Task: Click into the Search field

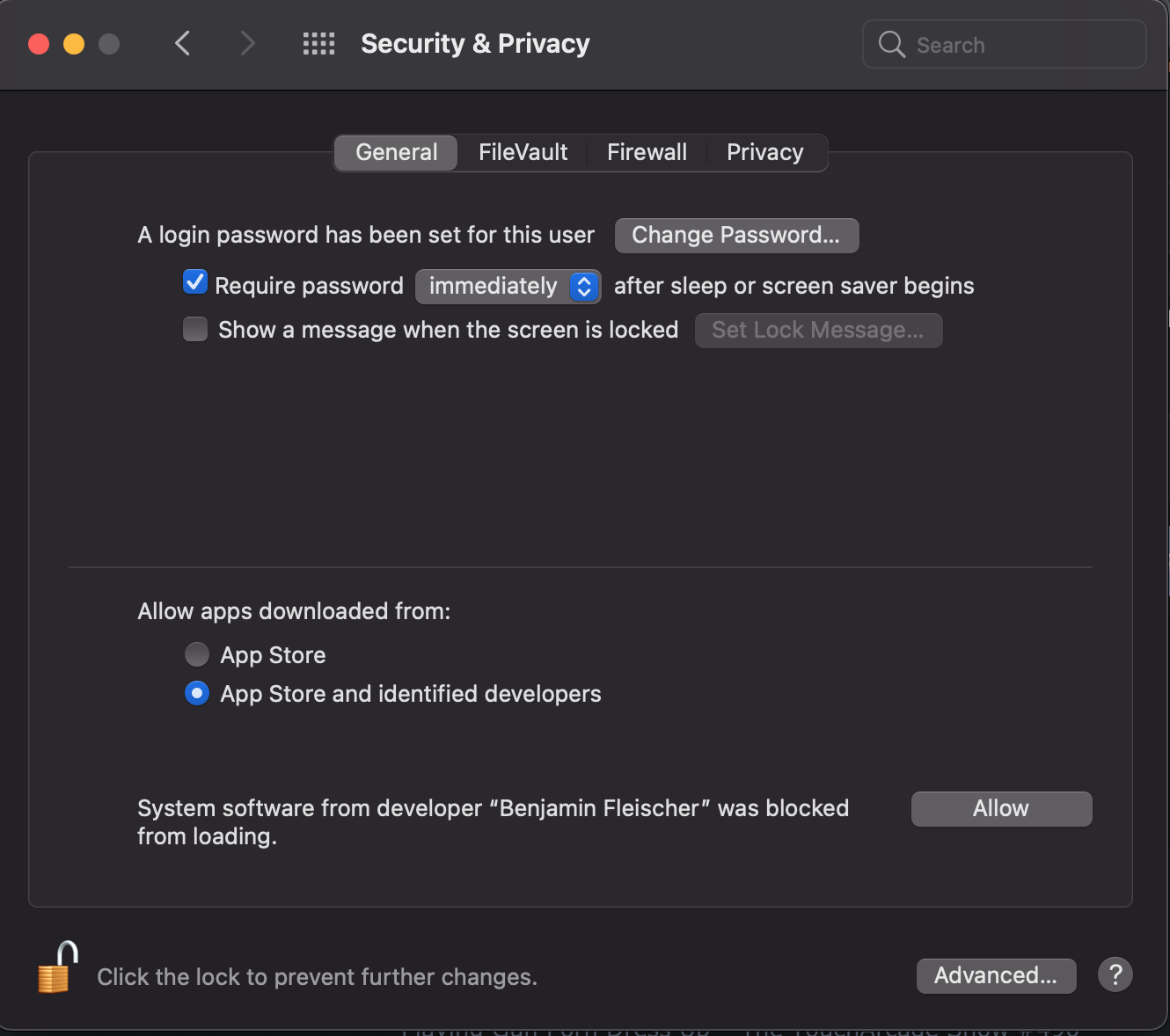Action: 1020,45
